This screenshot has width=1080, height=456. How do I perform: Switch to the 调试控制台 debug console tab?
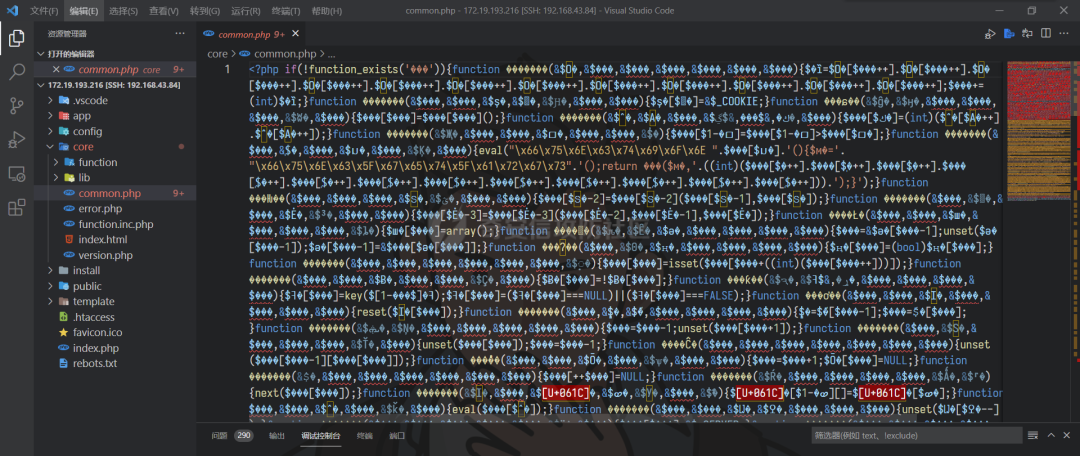pos(320,436)
